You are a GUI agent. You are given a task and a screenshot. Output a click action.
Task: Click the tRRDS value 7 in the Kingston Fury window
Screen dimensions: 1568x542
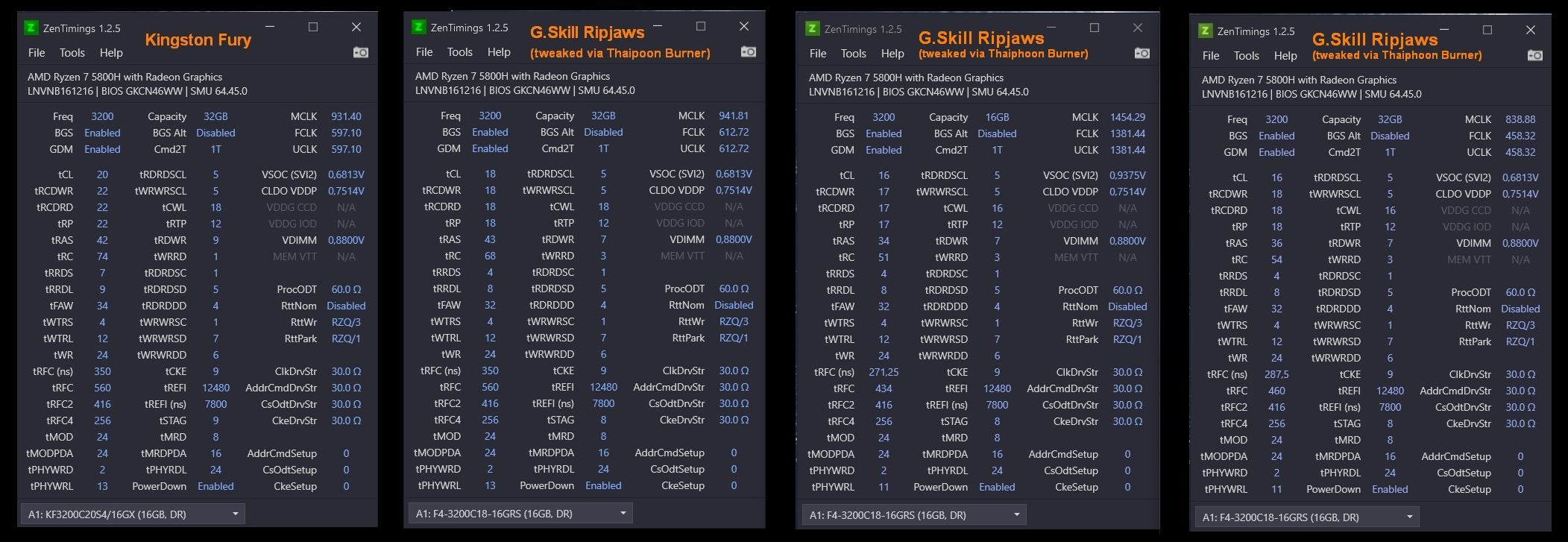tap(102, 273)
